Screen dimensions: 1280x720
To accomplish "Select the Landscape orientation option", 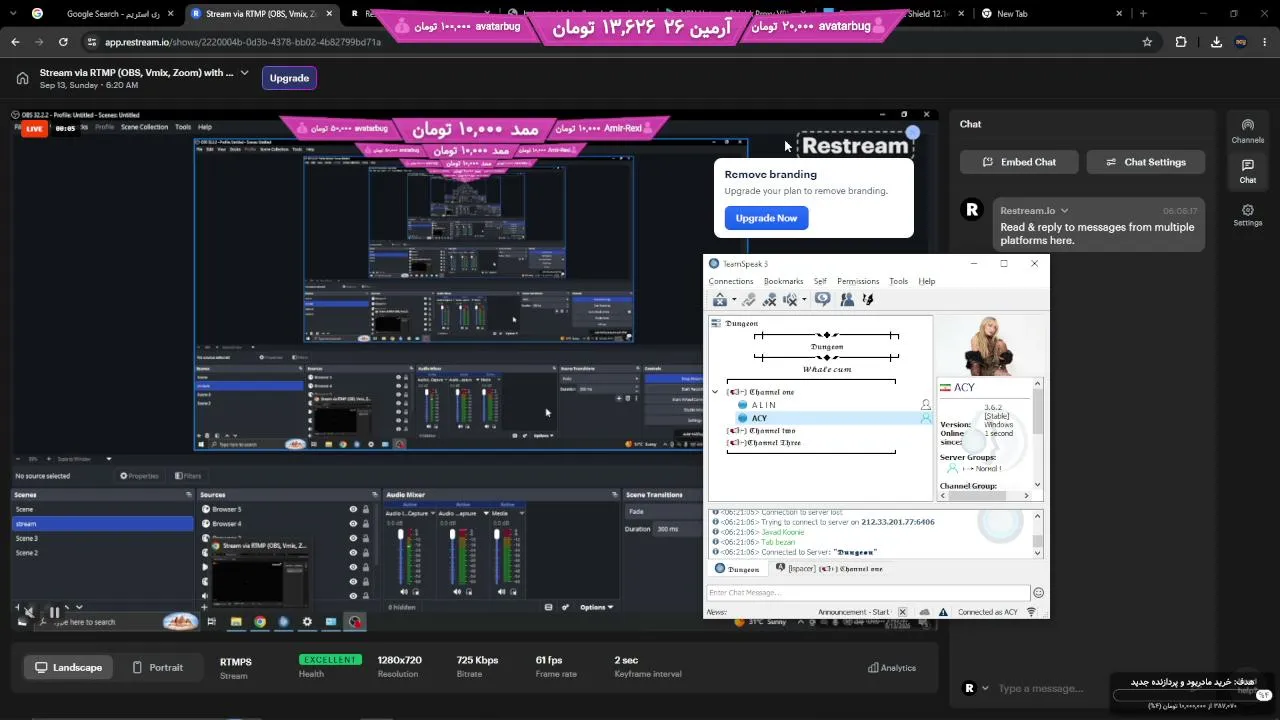I will point(68,667).
